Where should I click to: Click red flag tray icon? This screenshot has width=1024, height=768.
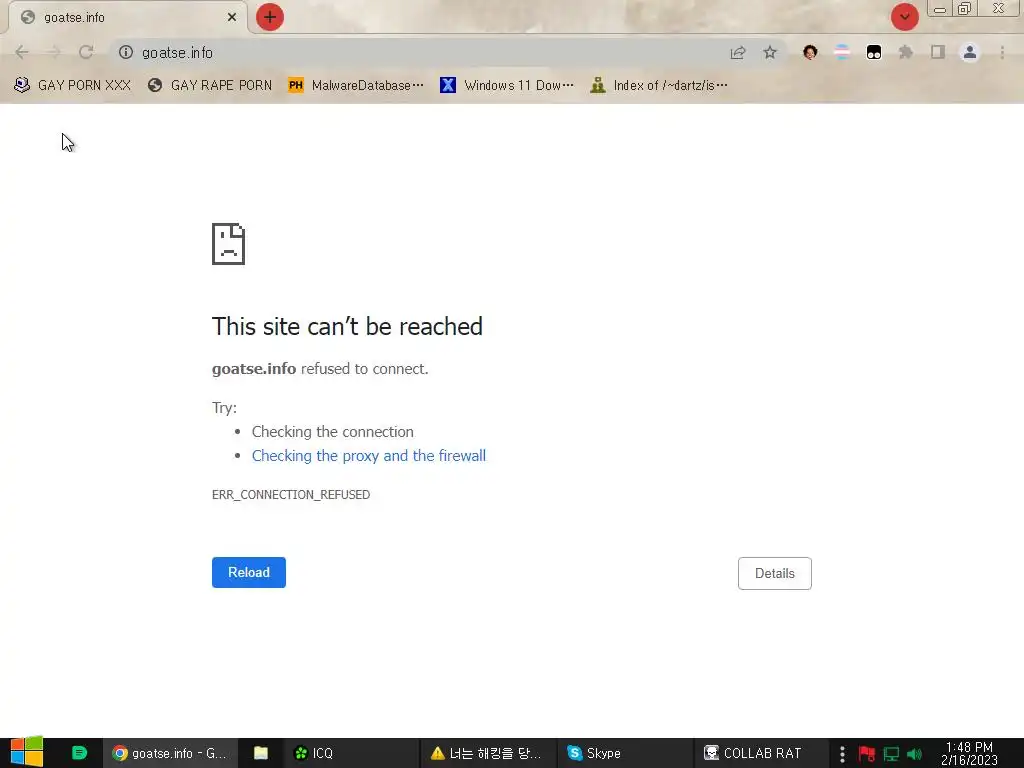tap(867, 754)
